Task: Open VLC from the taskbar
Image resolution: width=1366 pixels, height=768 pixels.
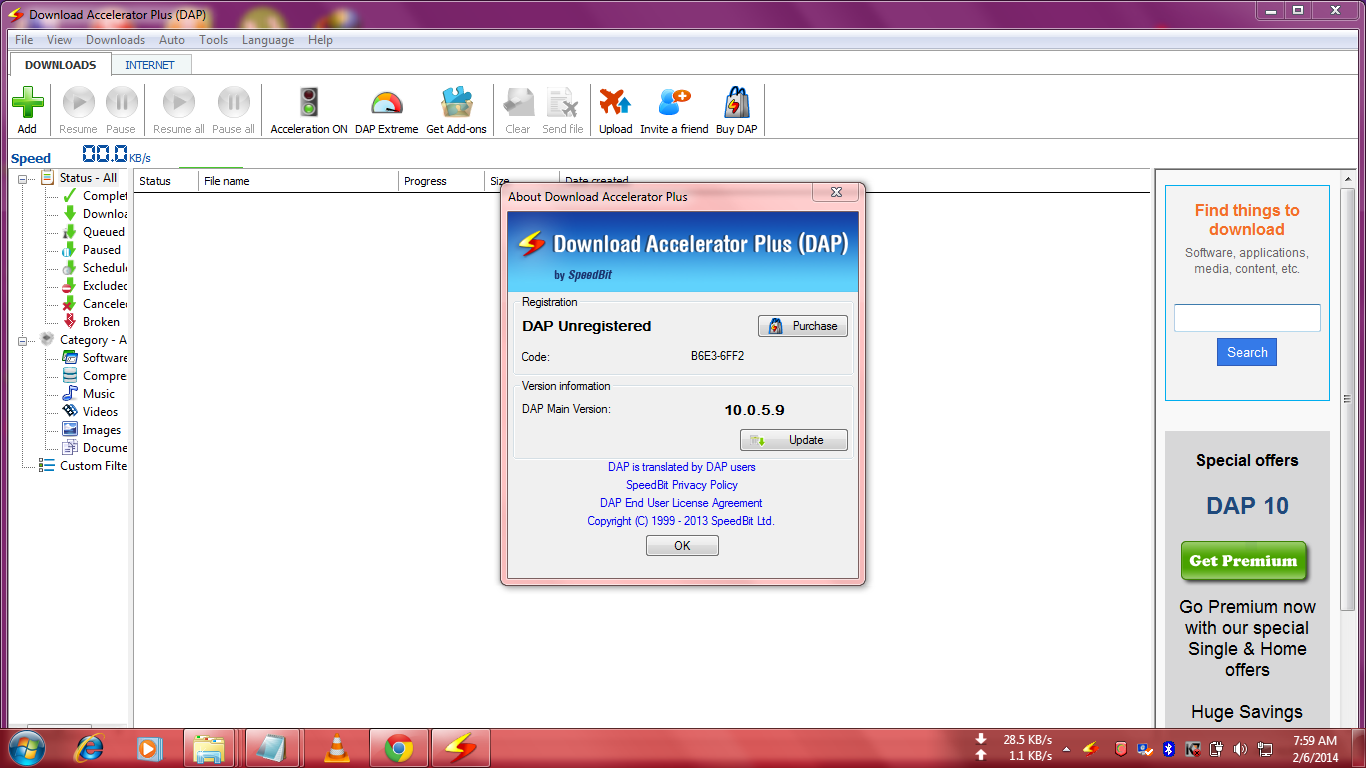Action: point(335,747)
